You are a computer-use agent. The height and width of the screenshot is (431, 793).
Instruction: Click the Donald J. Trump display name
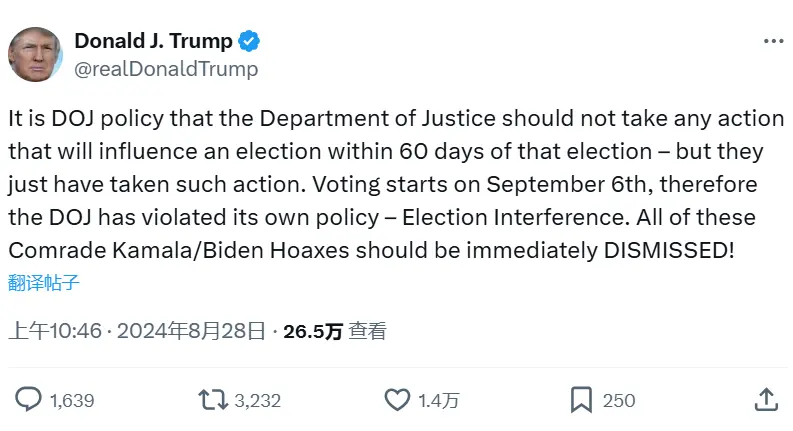(x=153, y=41)
